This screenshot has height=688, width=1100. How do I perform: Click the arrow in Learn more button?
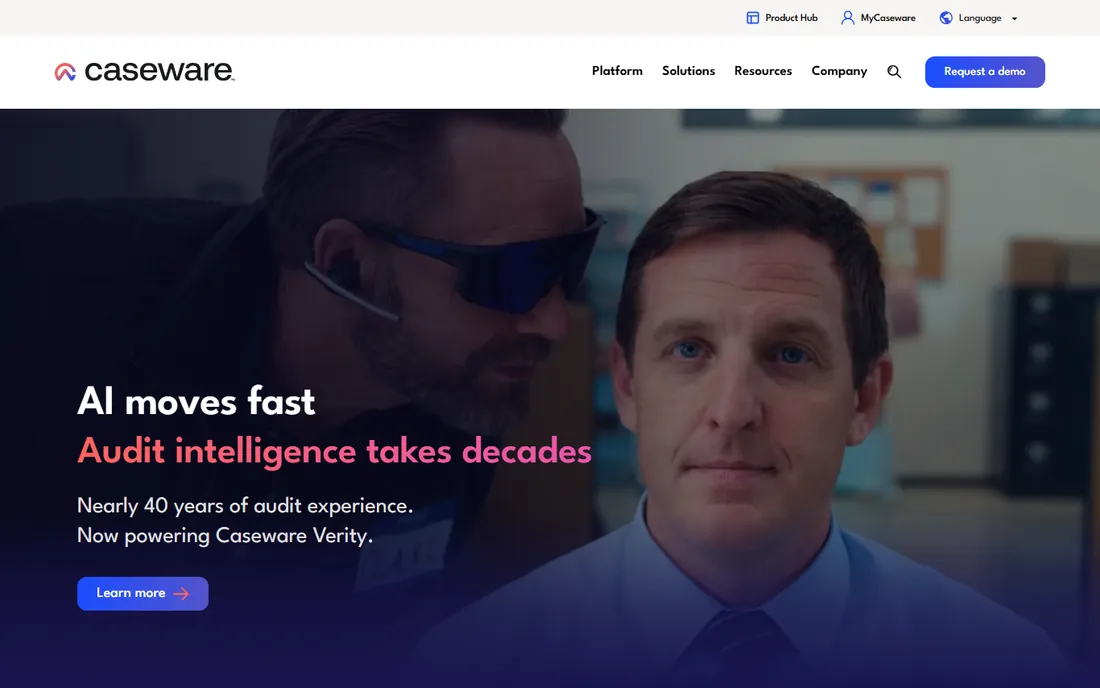(181, 594)
